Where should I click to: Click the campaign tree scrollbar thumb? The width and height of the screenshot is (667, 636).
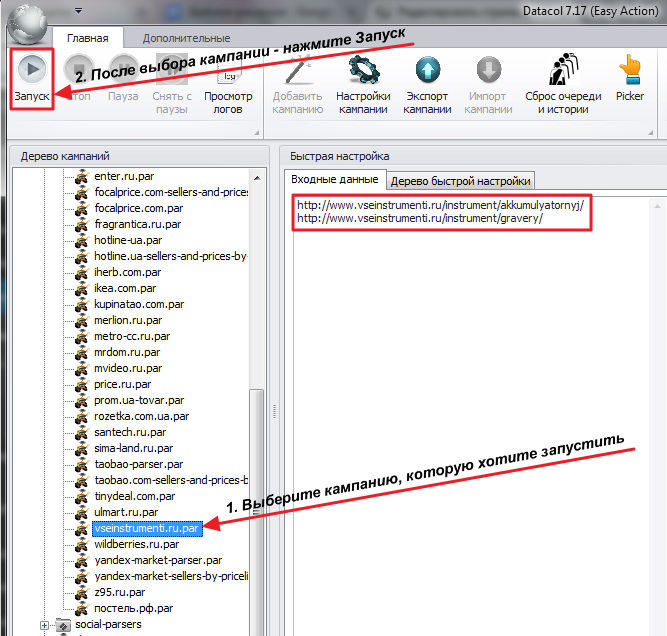coord(257,511)
